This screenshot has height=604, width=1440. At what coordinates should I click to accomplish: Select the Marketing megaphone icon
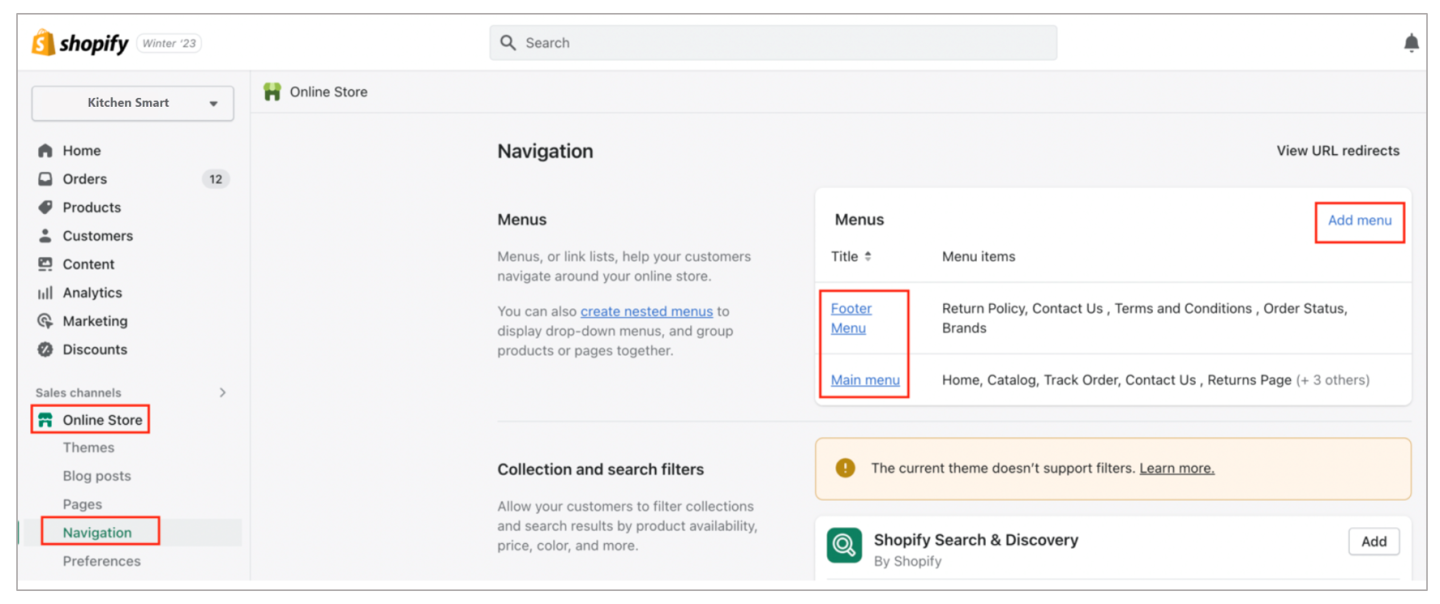(x=42, y=321)
